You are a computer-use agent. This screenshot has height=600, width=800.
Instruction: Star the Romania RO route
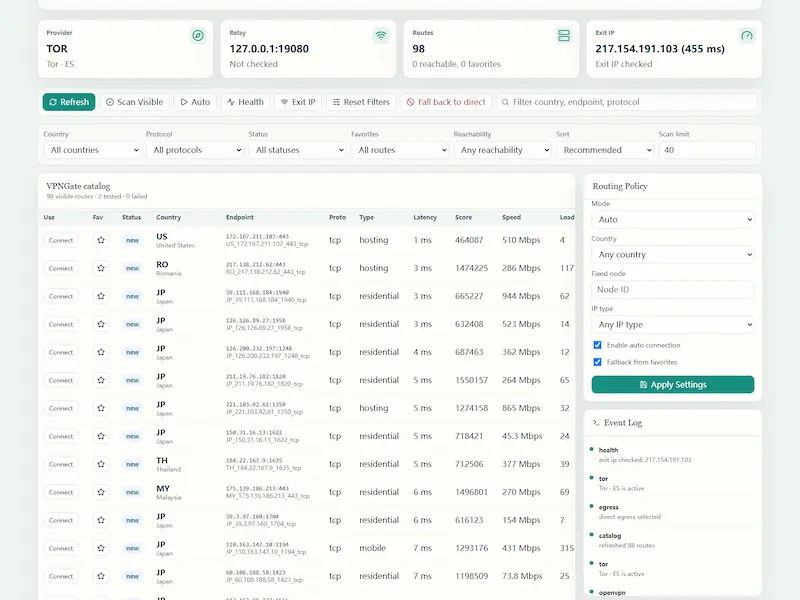pyautogui.click(x=101, y=268)
